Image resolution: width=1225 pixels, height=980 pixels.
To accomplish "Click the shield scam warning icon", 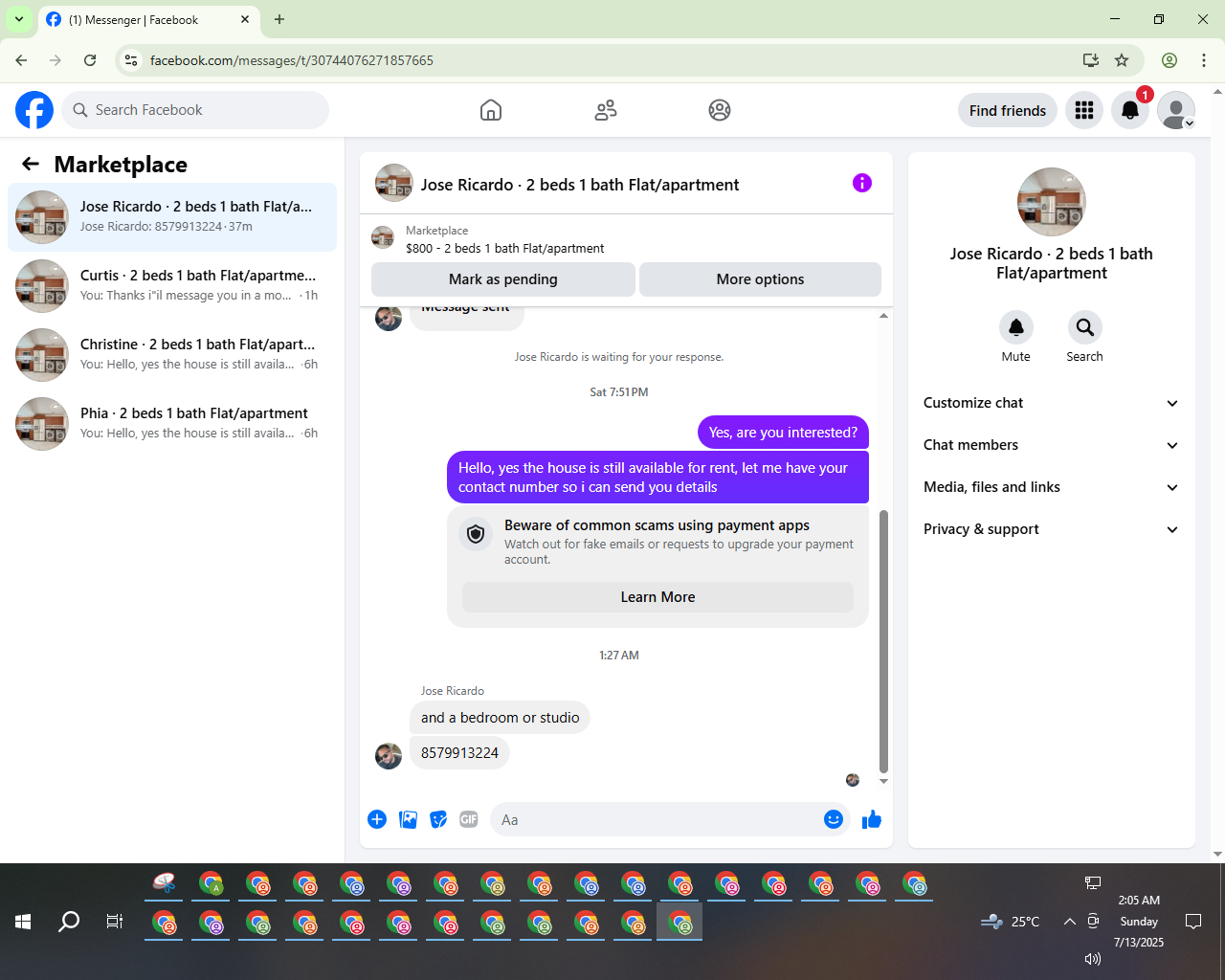I will [x=476, y=533].
